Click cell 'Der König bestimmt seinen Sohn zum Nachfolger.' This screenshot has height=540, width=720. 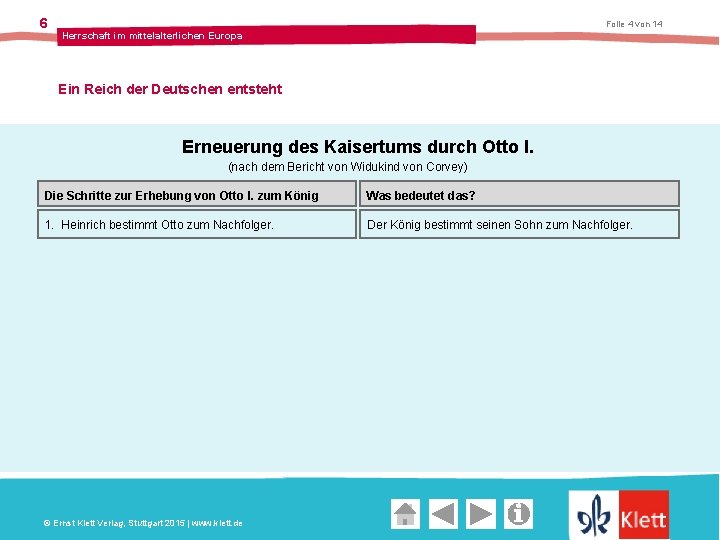(519, 224)
